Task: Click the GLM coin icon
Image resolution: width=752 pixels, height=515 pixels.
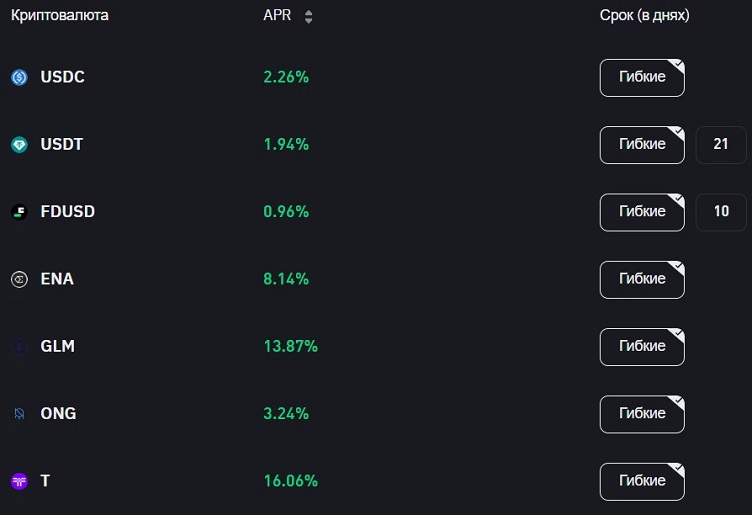Action: tap(19, 346)
